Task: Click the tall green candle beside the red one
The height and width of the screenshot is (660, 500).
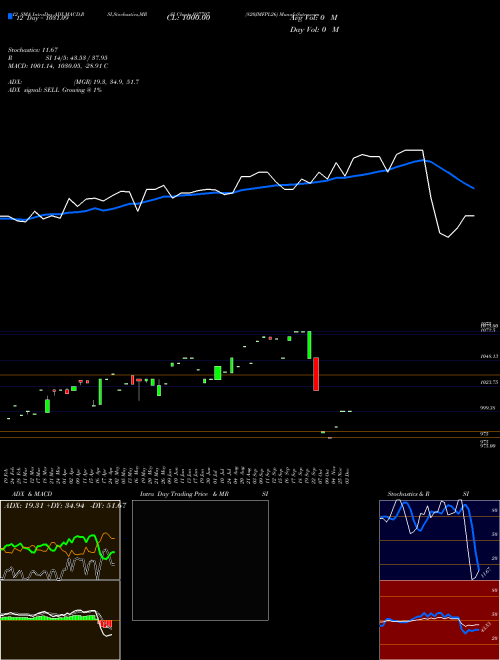Action: tap(309, 345)
